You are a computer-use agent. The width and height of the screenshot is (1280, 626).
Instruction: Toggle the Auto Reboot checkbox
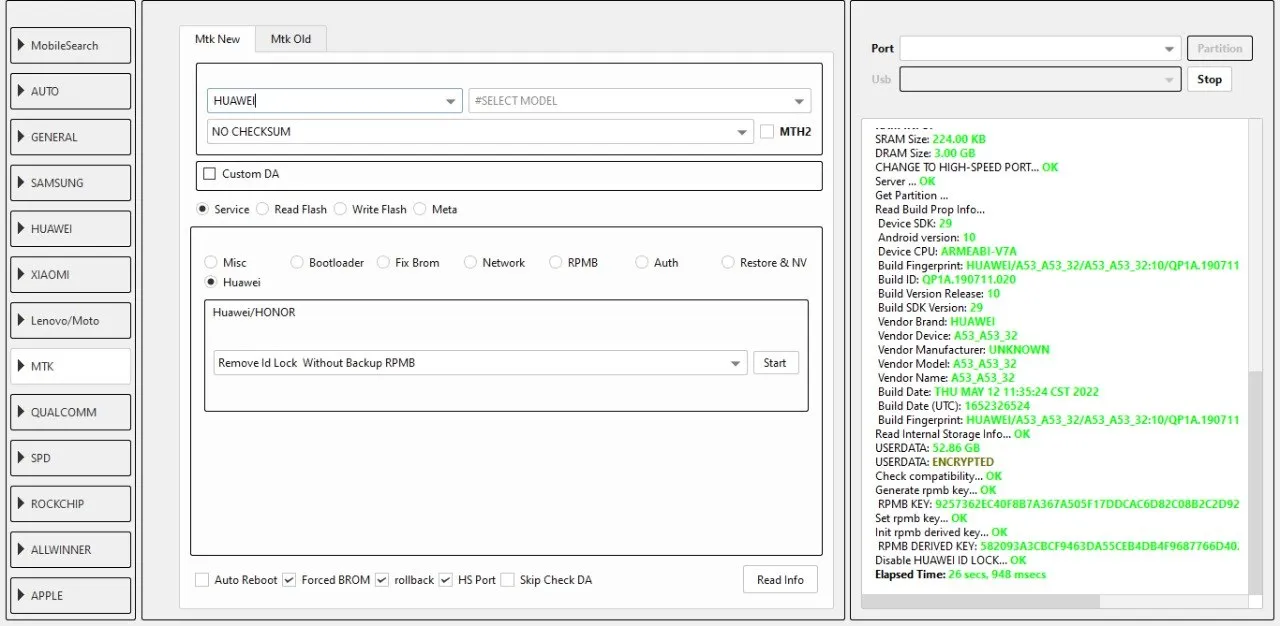click(x=202, y=580)
